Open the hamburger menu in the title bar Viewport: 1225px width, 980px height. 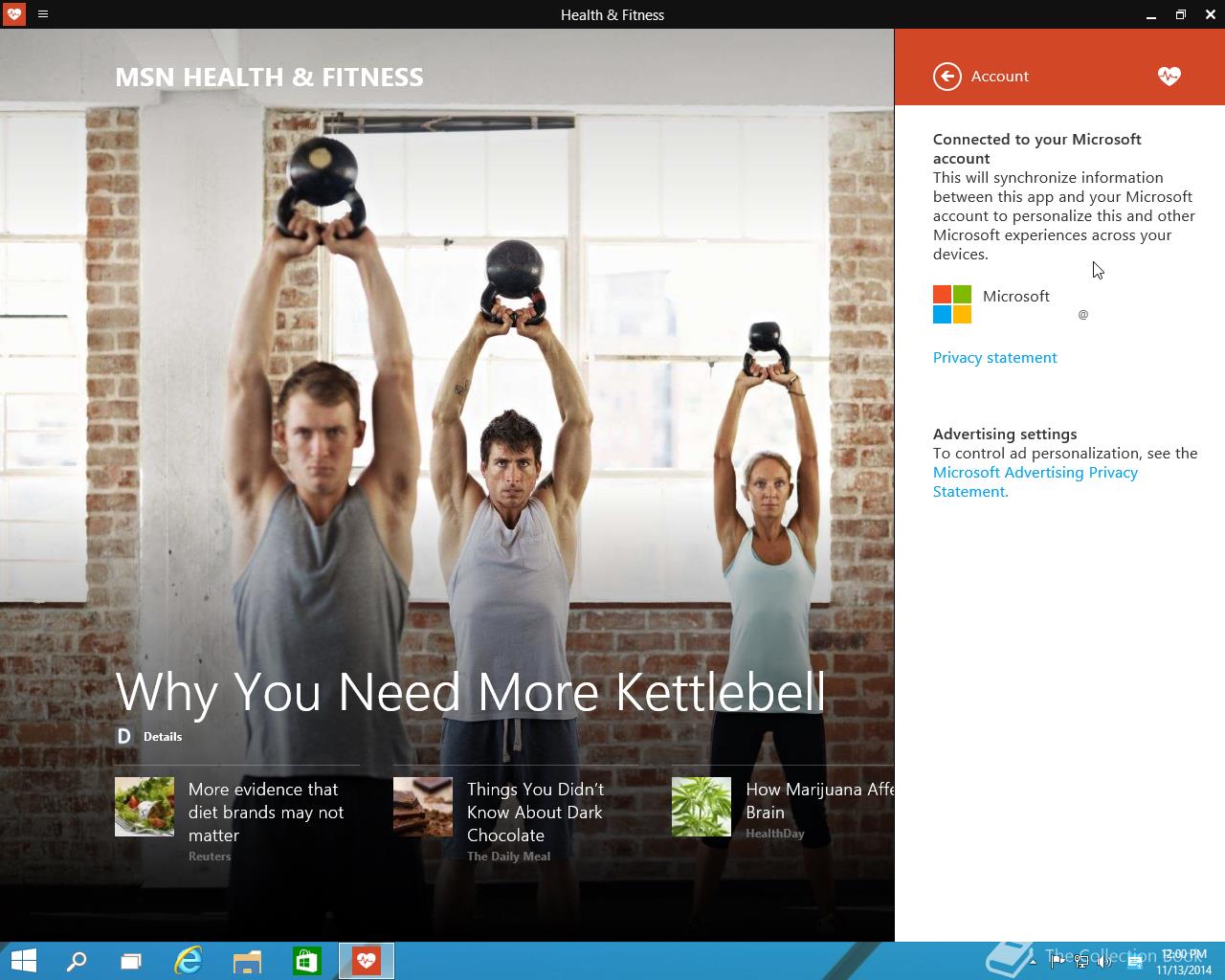(x=43, y=14)
